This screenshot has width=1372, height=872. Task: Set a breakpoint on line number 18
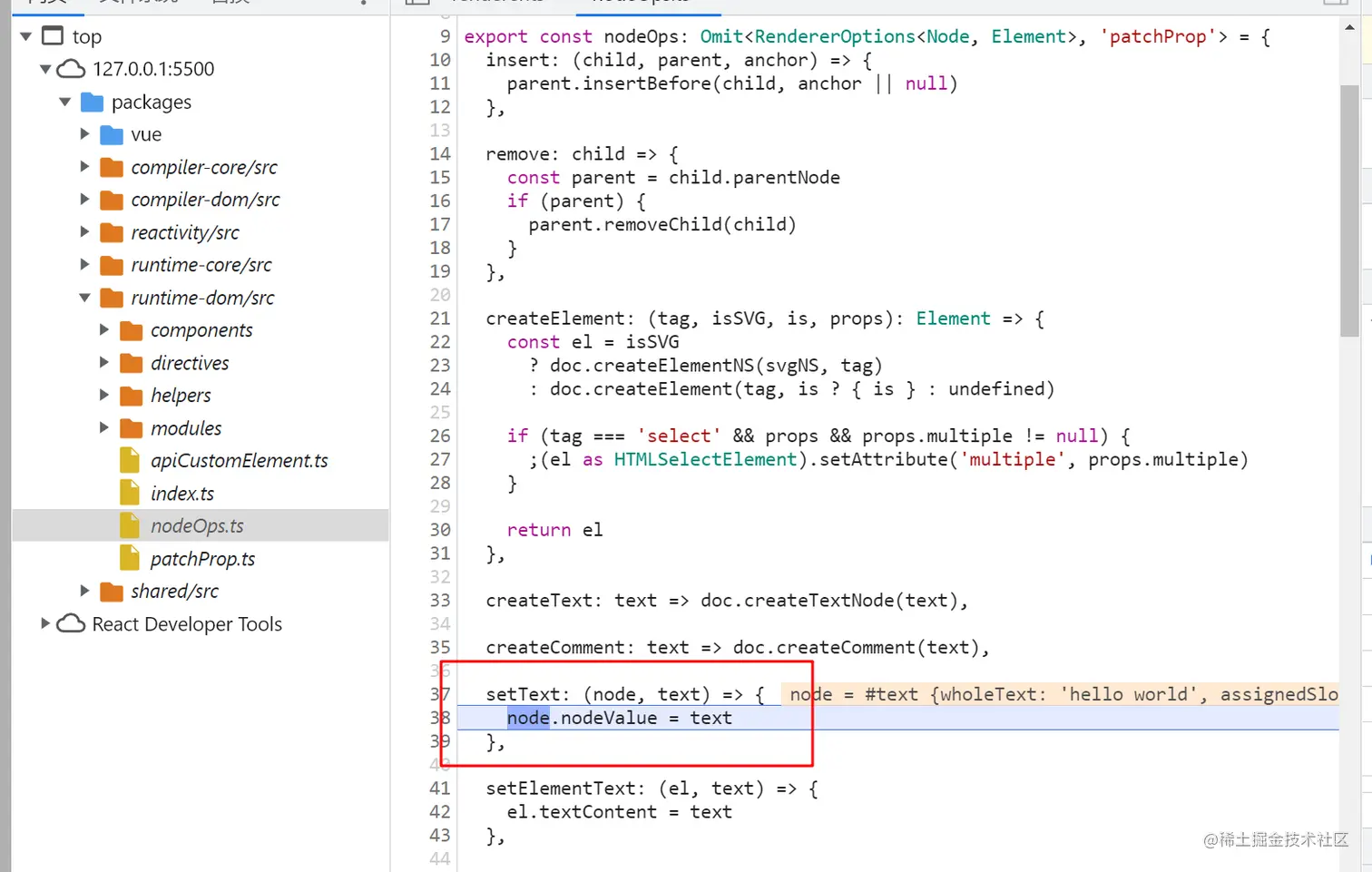pyautogui.click(x=440, y=248)
